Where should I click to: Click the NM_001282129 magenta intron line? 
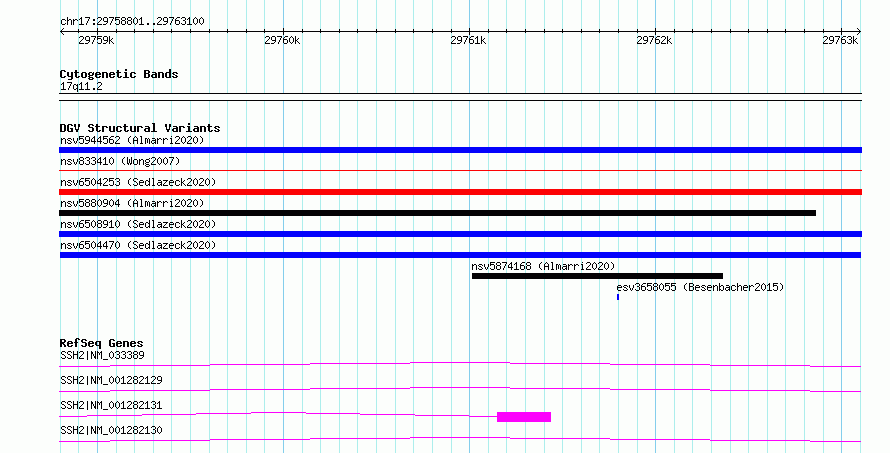tap(460, 389)
